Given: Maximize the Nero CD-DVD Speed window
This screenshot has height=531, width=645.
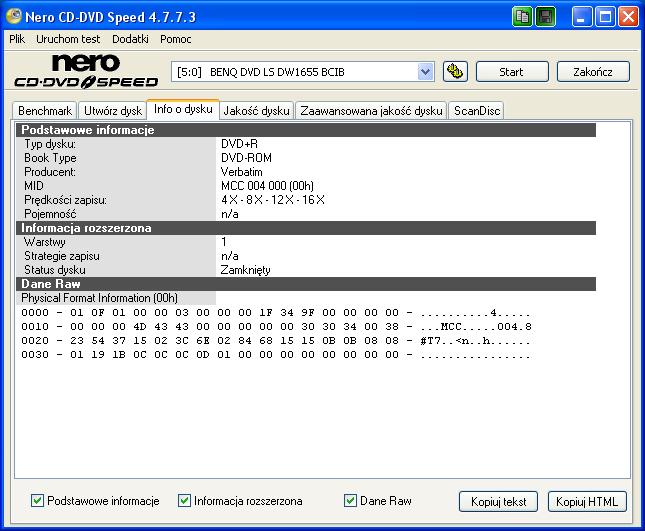Looking at the screenshot, I should coord(605,17).
